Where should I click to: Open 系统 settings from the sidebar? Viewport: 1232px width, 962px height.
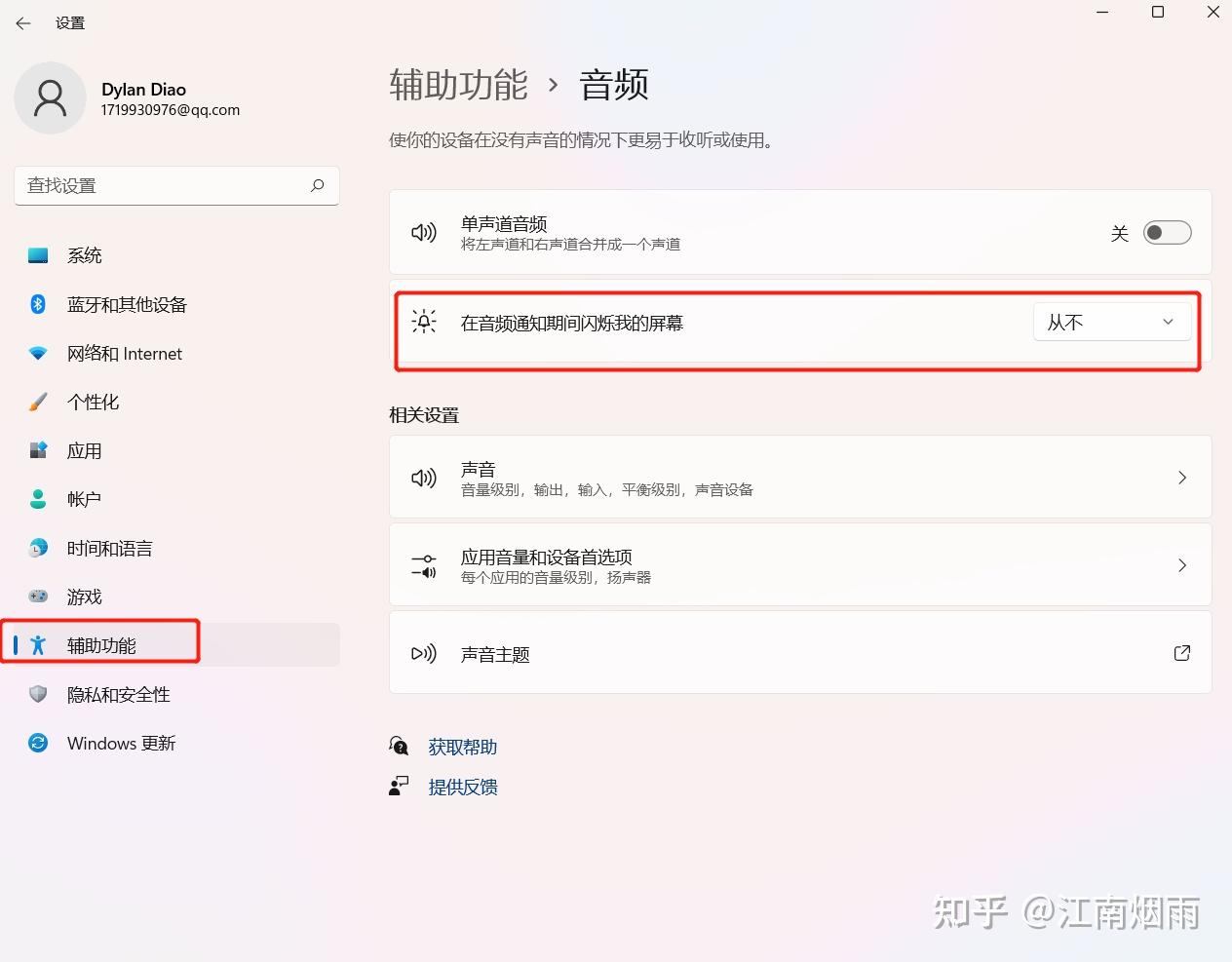click(x=85, y=255)
